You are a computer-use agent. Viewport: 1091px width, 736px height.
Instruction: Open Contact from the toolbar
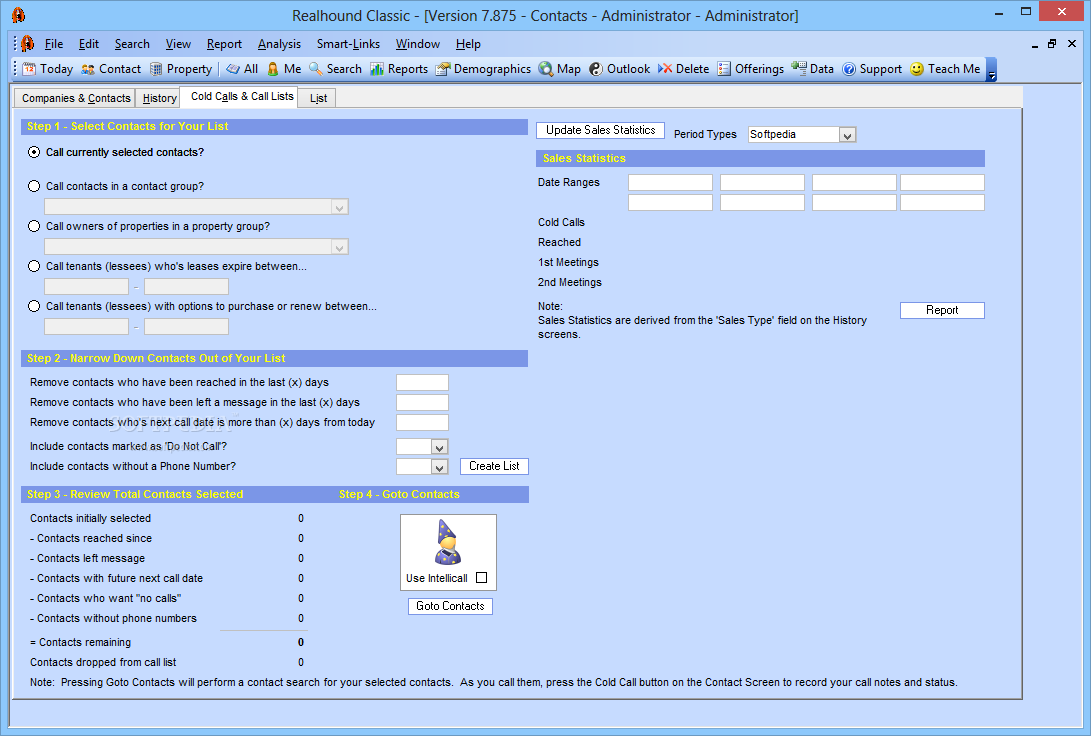pos(111,69)
